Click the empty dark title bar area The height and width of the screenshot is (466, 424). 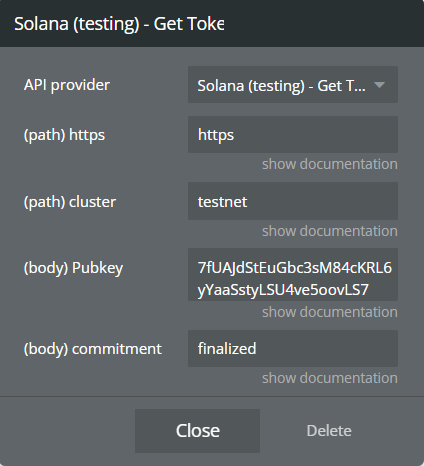320,23
